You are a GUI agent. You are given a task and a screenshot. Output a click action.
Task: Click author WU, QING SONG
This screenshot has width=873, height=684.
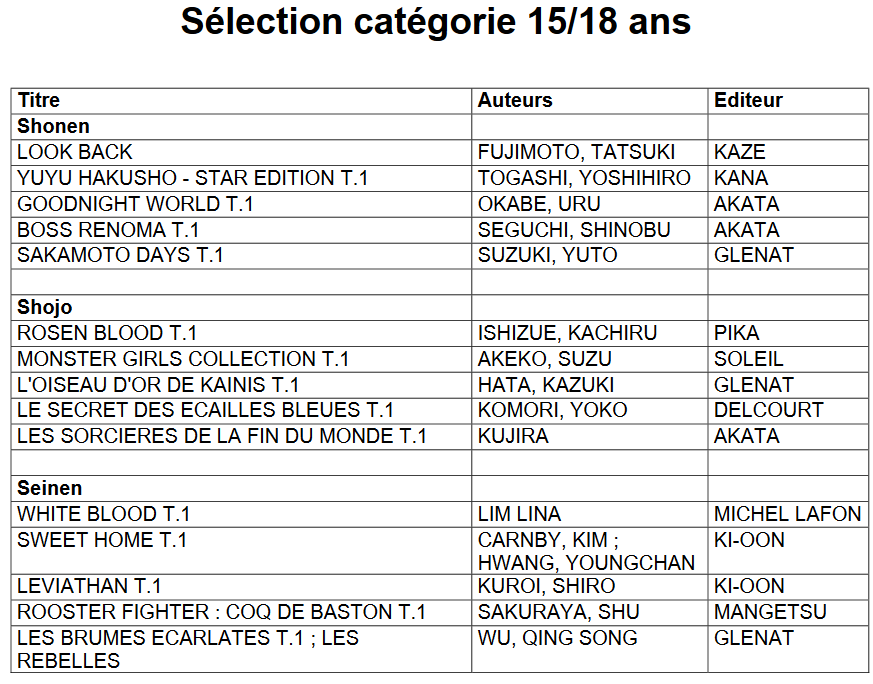click(x=557, y=638)
